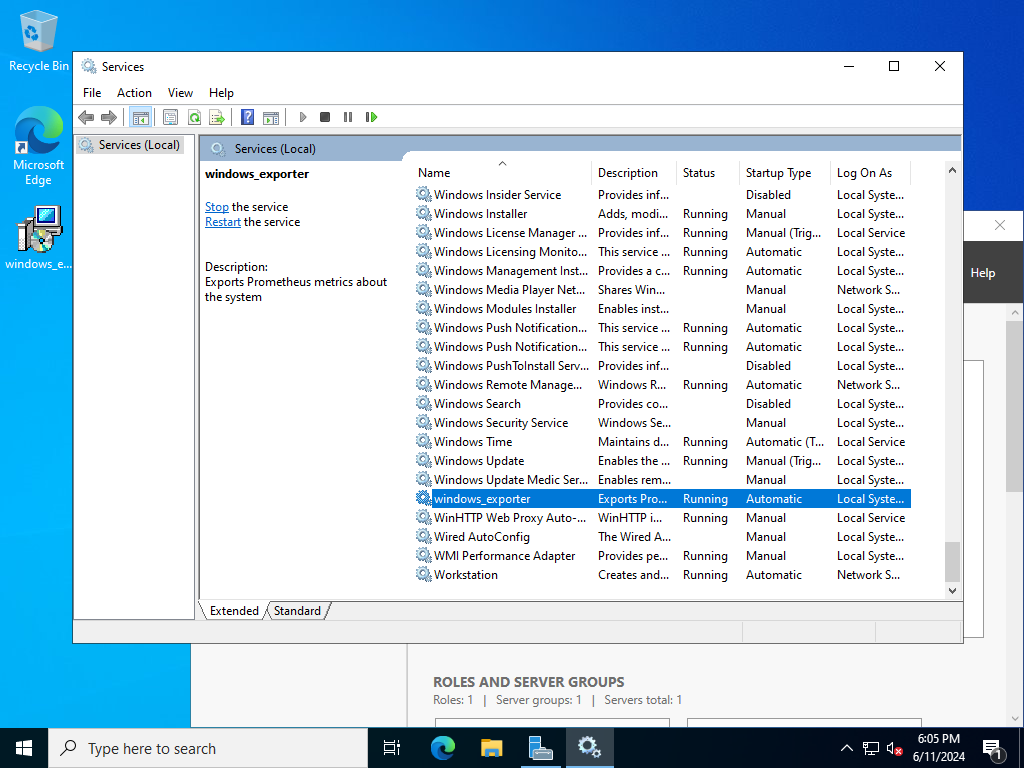Sort the list by the Name column header
1024x768 pixels.
click(434, 173)
